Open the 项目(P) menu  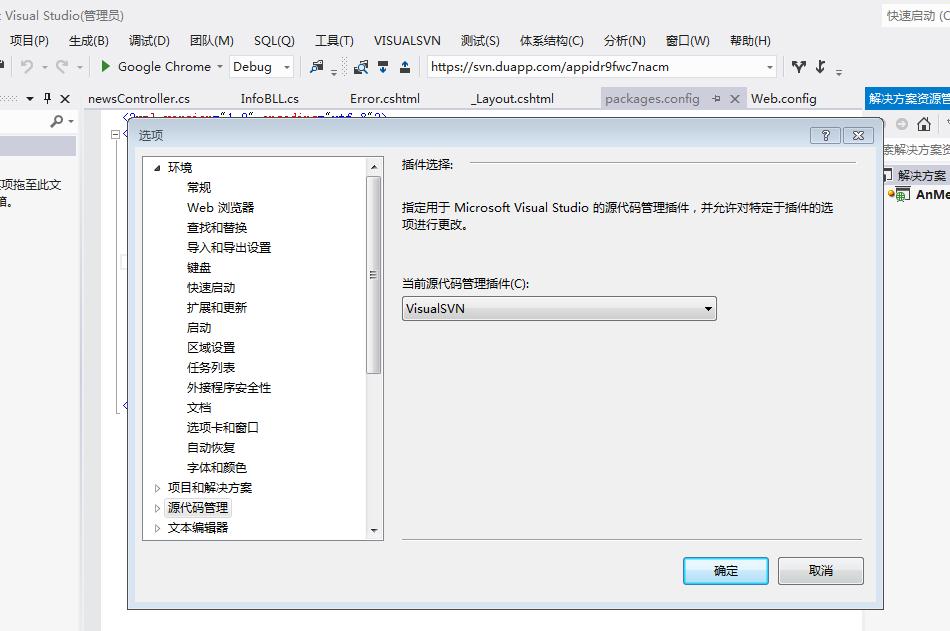pos(29,41)
